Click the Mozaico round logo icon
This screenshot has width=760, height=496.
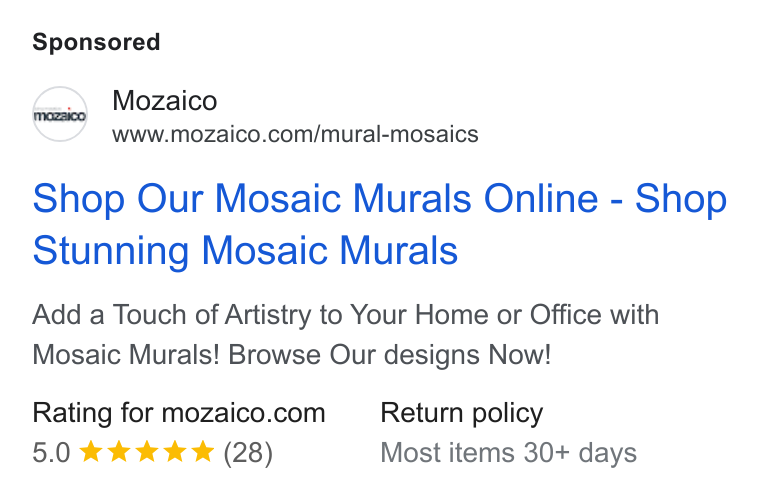click(60, 114)
